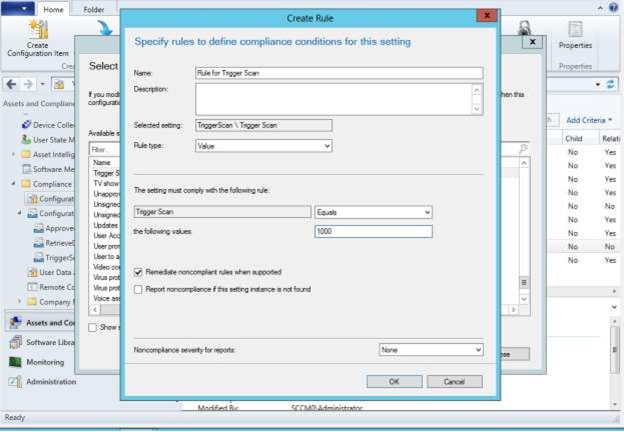Image resolution: width=624 pixels, height=432 pixels.
Task: Click the blue help icon
Action: 614,9
